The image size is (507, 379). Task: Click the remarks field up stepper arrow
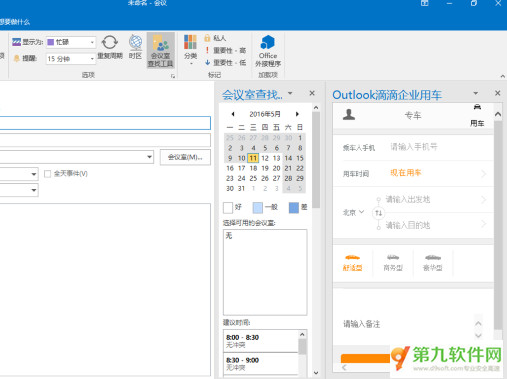(x=478, y=323)
